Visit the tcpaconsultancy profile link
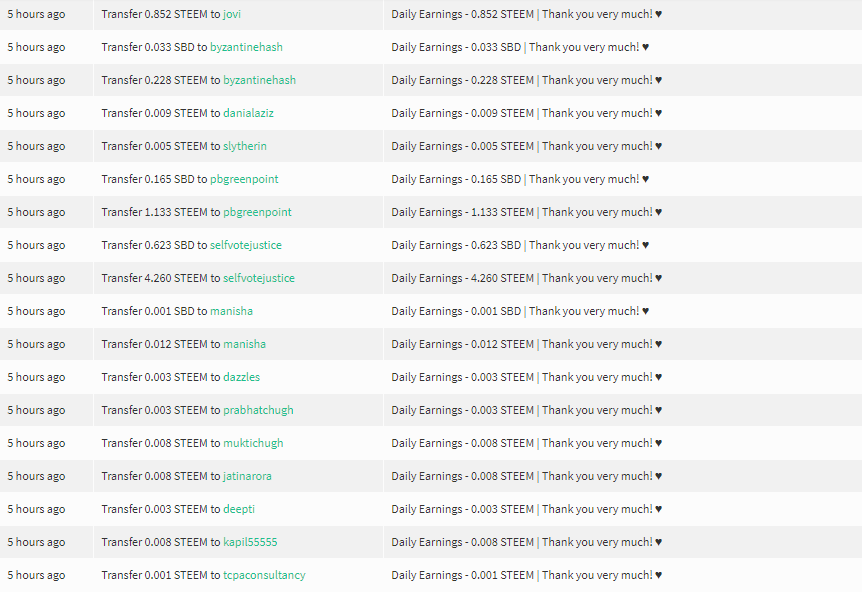 (x=264, y=575)
